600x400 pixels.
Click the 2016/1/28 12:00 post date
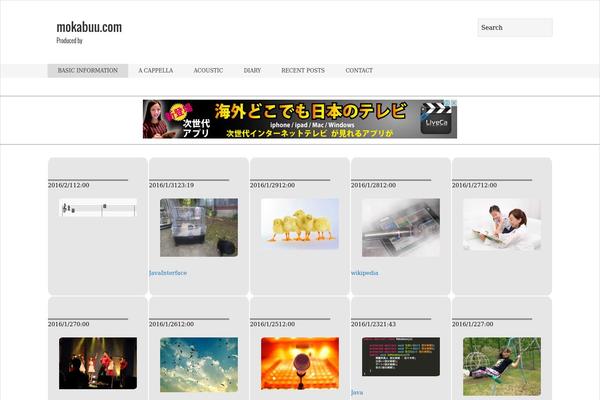point(373,185)
